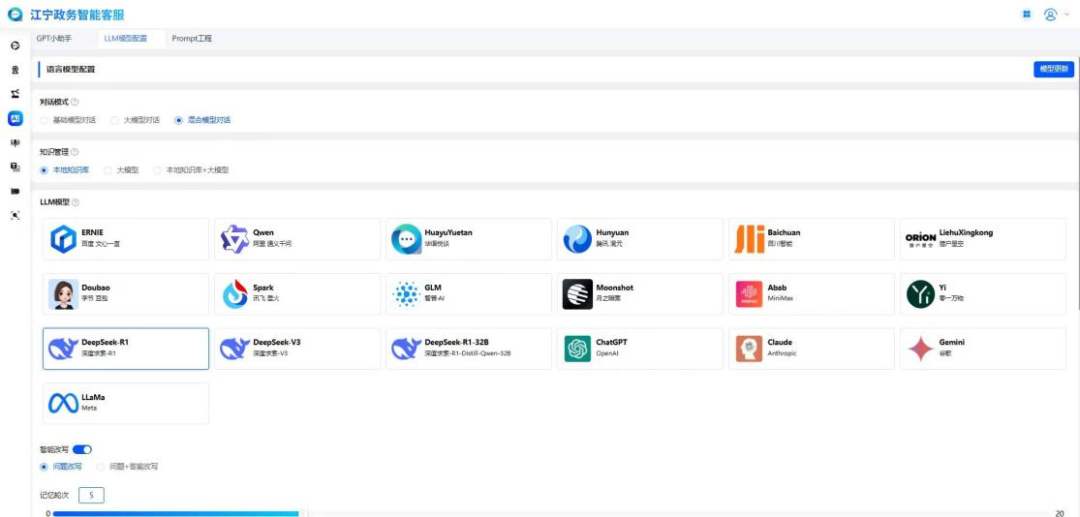Select the LLaMa Meta model card

[x=126, y=403]
